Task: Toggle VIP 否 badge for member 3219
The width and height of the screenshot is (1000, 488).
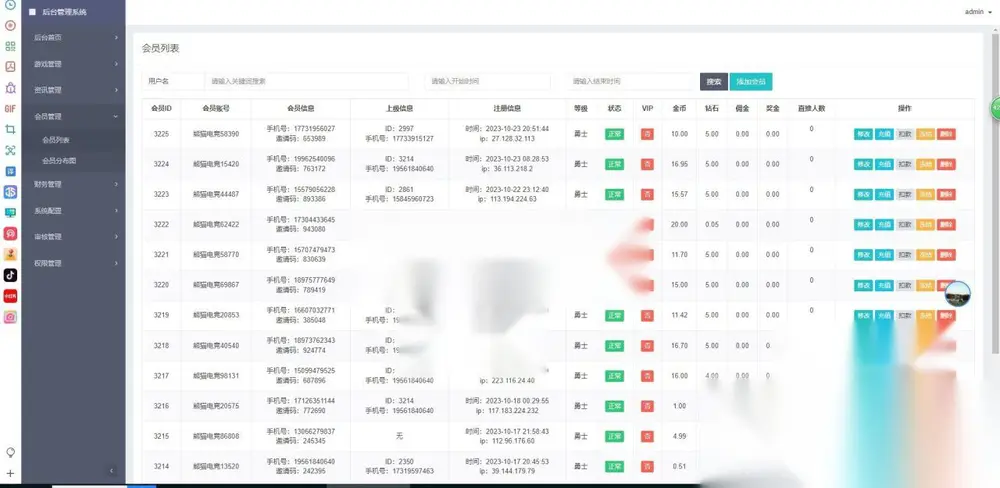Action: 647,315
